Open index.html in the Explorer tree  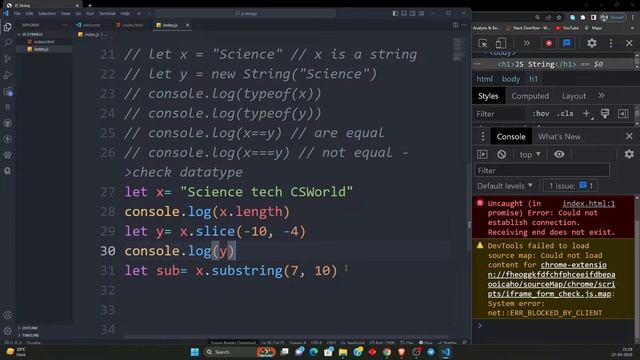pyautogui.click(x=44, y=42)
